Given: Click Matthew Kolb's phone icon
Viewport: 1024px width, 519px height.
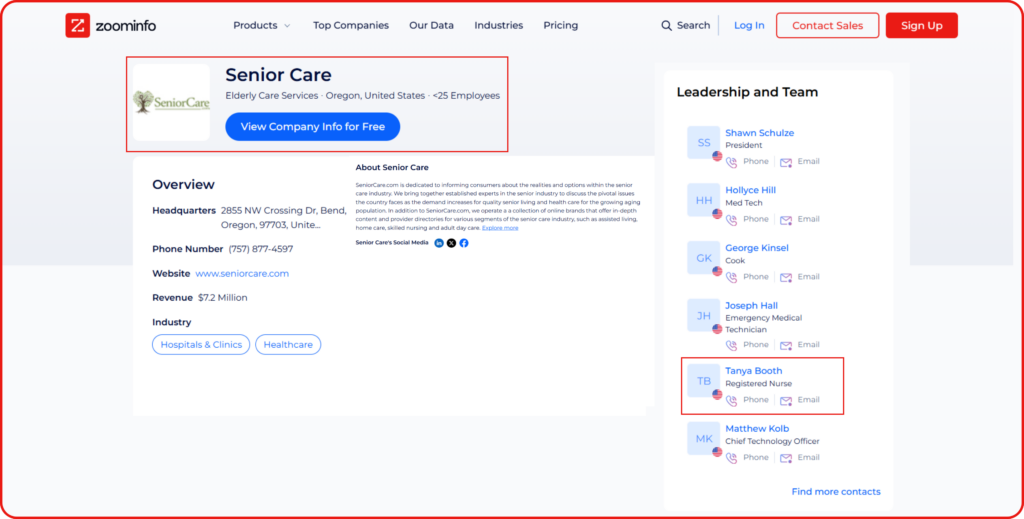Looking at the screenshot, I should click(x=731, y=458).
